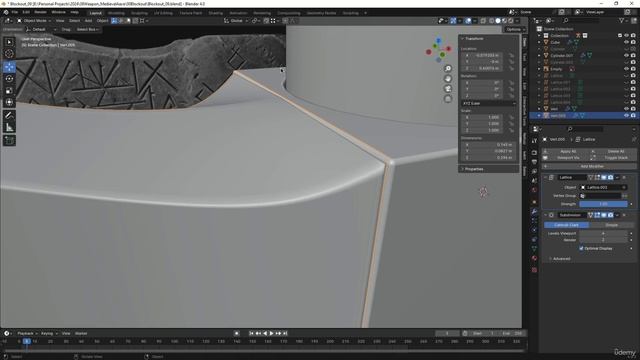Disable render camera icon for Collection row
640x360 pixels.
pyautogui.click(x=633, y=36)
